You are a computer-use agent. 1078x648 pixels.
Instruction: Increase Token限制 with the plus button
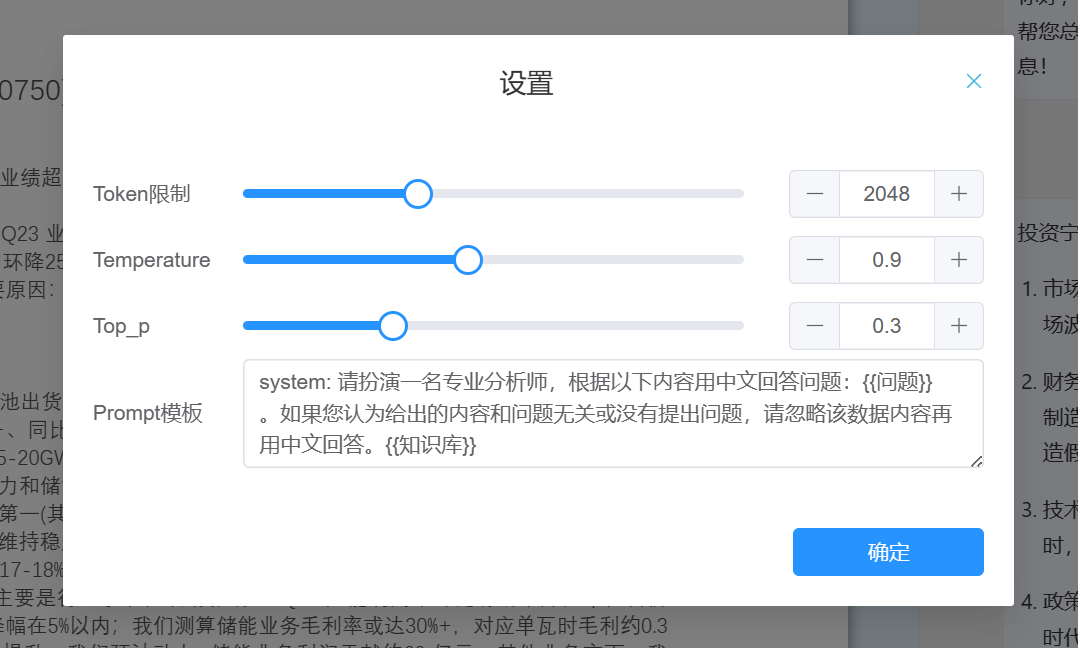tap(958, 194)
